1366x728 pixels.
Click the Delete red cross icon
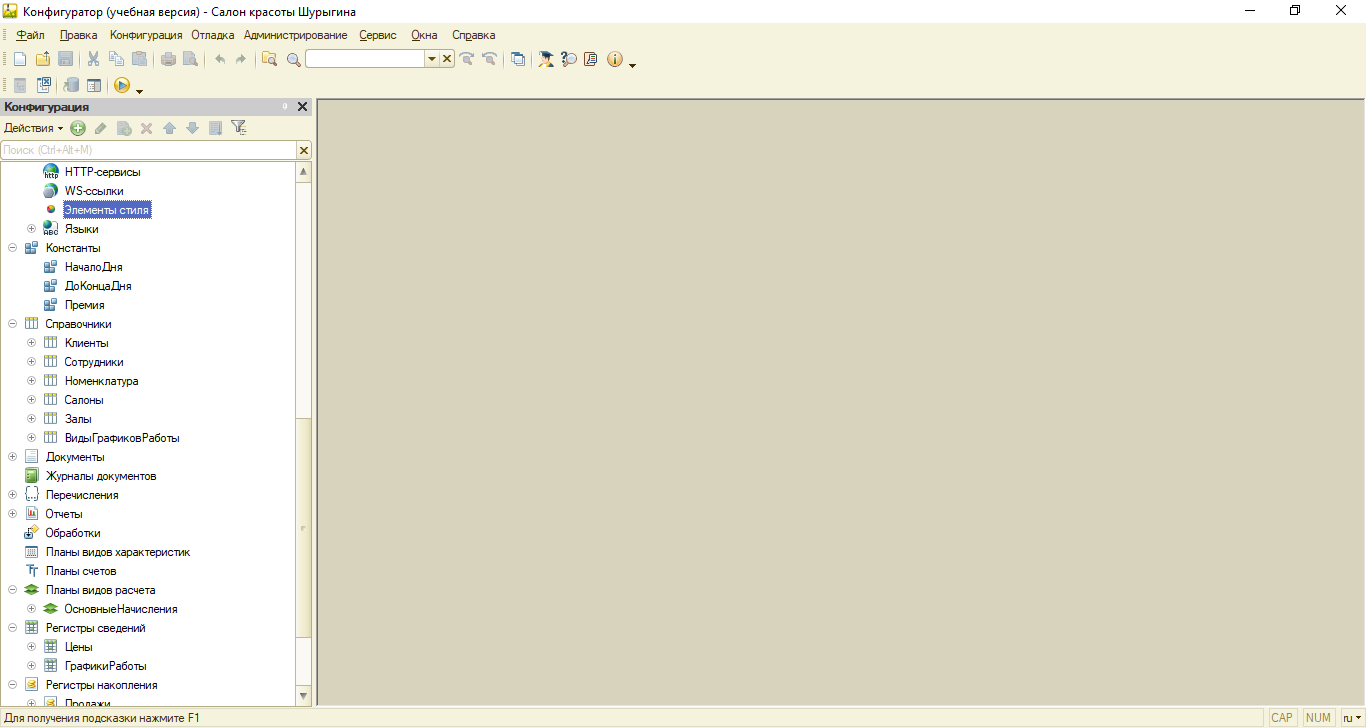coord(146,128)
